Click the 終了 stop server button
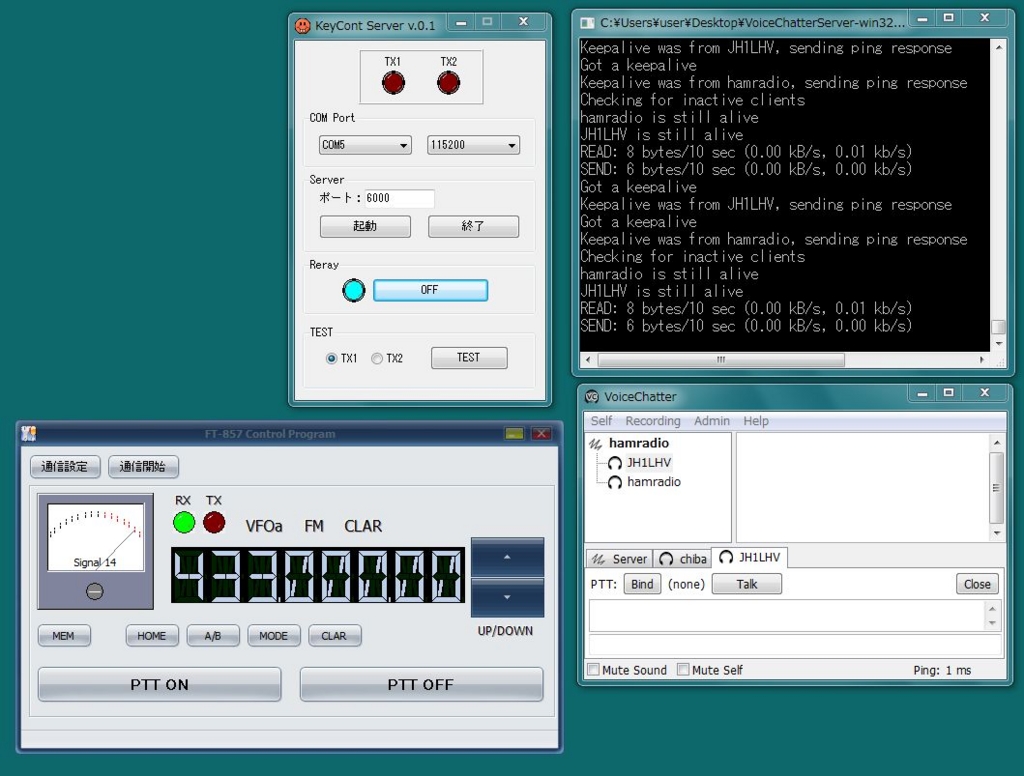 coord(473,226)
